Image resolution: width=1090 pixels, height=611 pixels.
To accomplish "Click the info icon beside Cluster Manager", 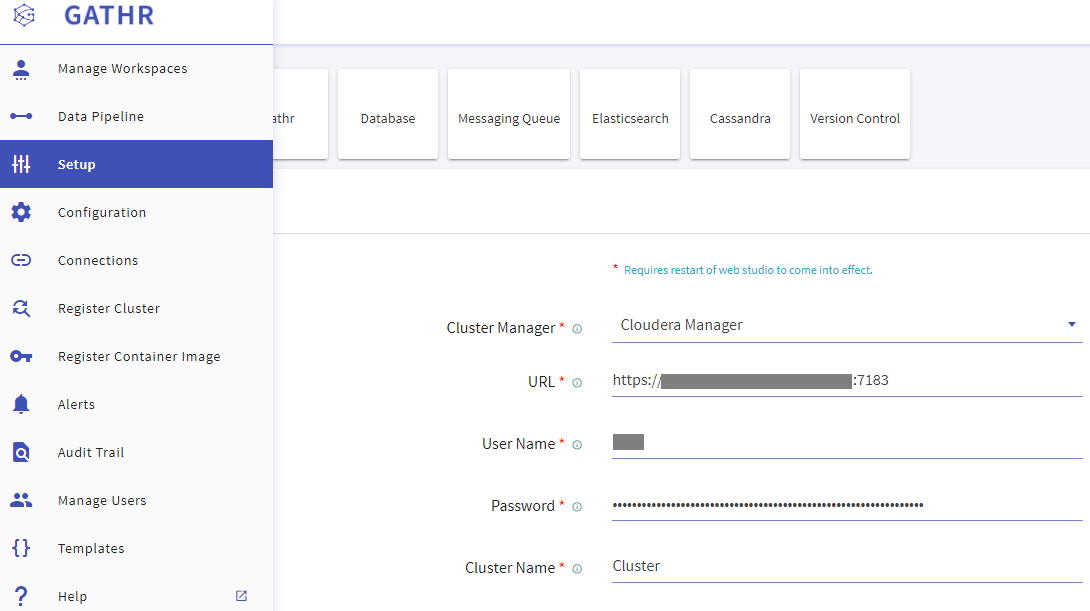I will 577,329.
